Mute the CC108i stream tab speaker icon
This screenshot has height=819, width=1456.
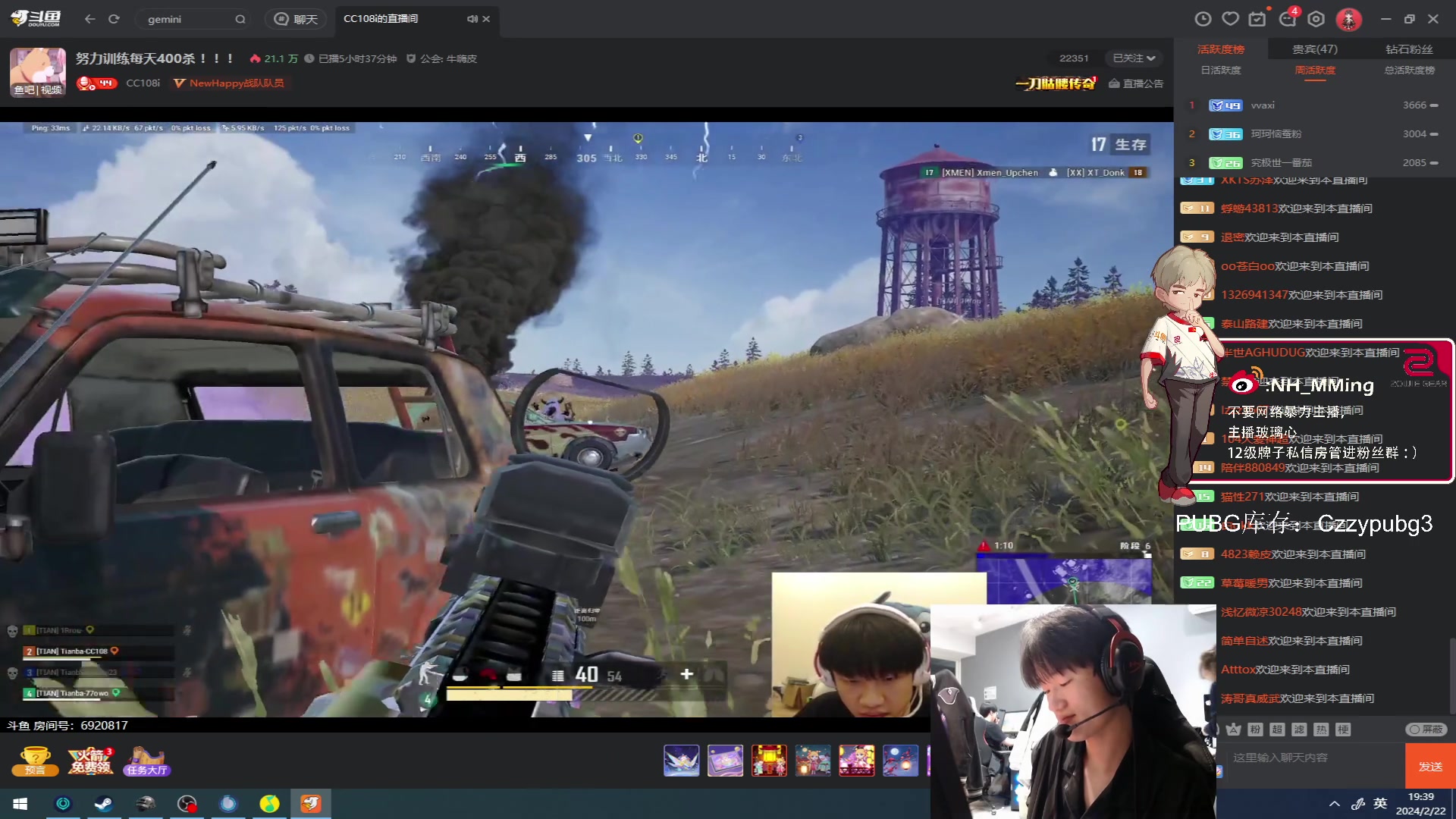472,19
